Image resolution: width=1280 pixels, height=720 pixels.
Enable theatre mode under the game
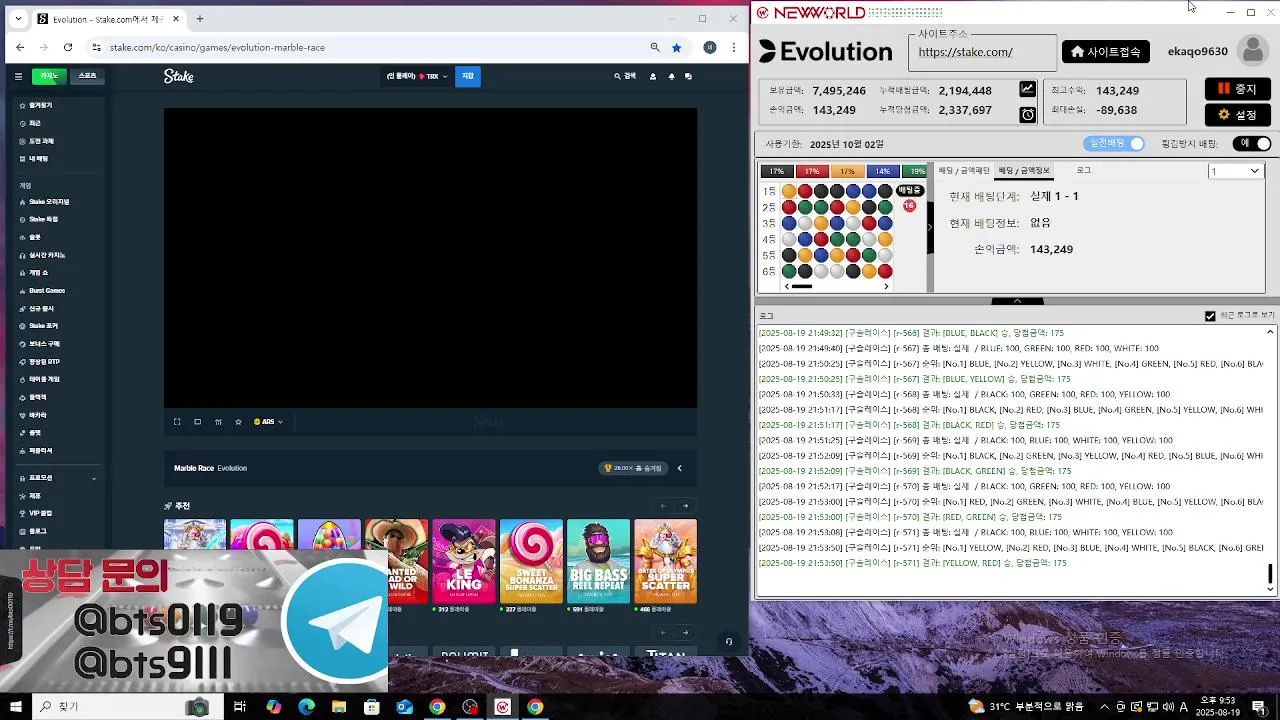coord(197,422)
